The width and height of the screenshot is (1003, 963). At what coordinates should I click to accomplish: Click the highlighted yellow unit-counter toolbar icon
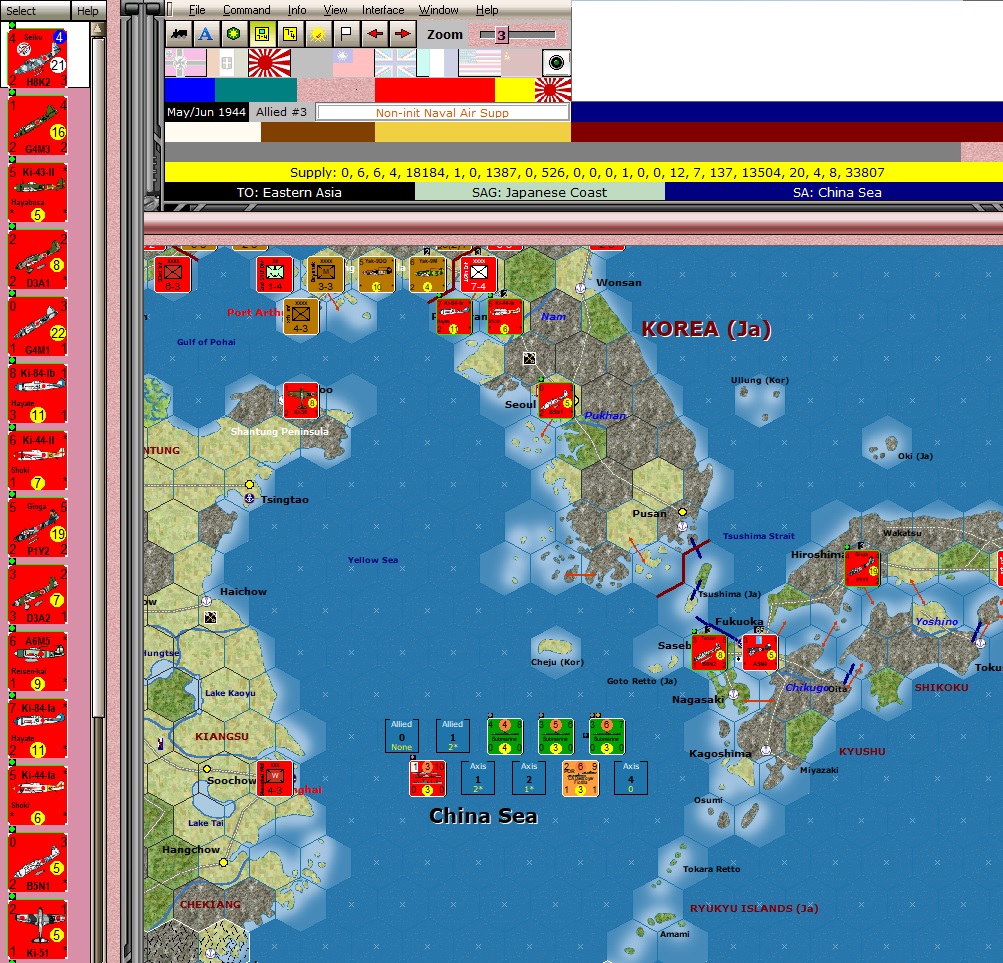pos(260,33)
